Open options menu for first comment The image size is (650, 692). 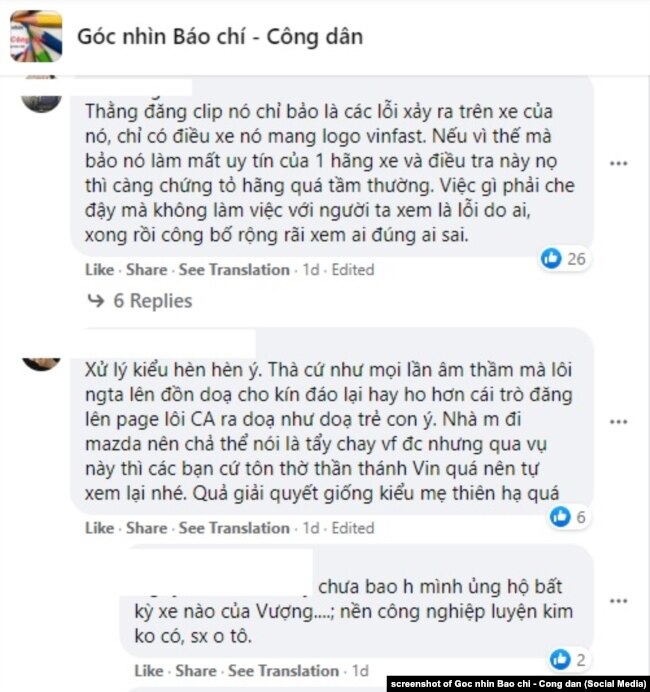tap(618, 164)
